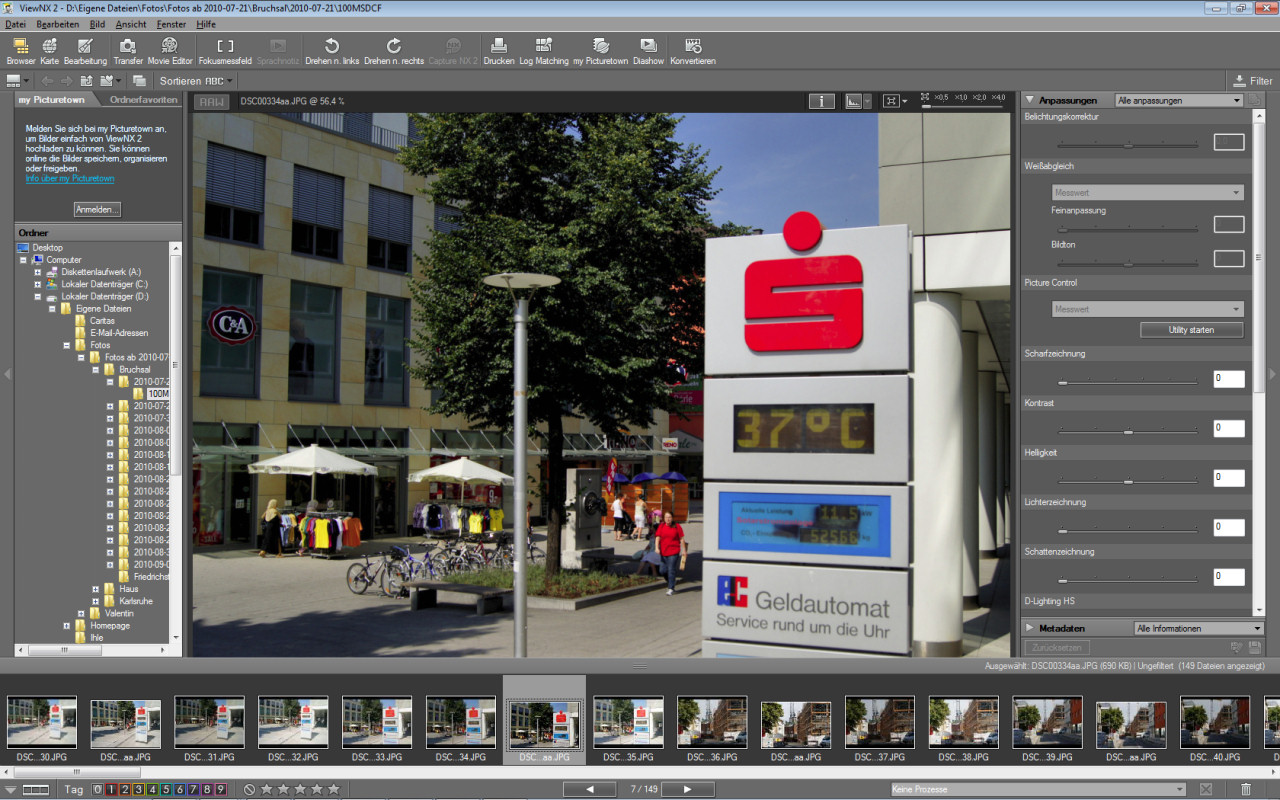Open the Datei menu

[x=16, y=23]
